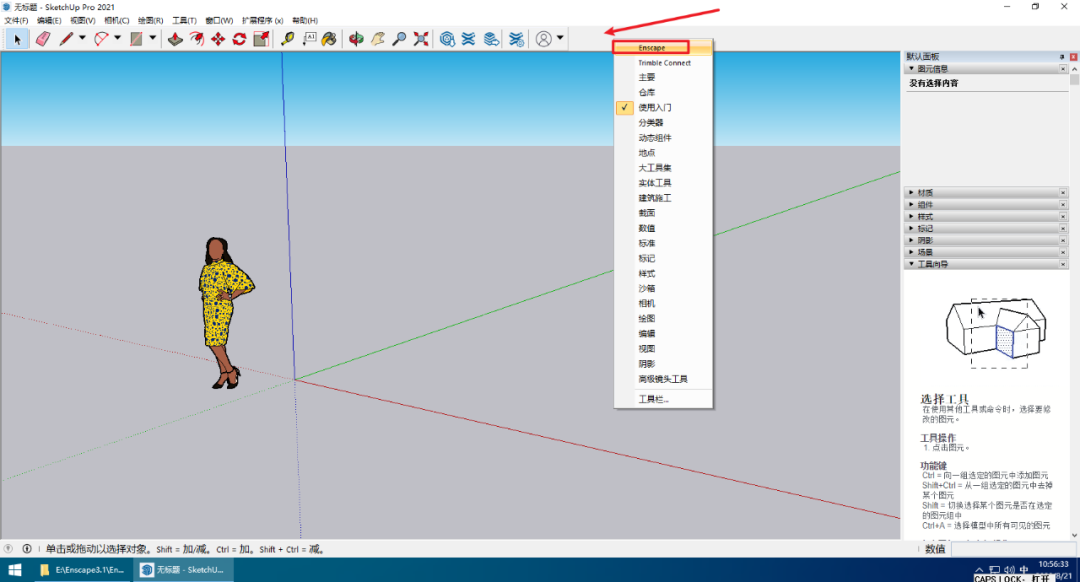The width and height of the screenshot is (1080, 582).
Task: Enable the 大工具集 toolbar option
Action: point(655,168)
